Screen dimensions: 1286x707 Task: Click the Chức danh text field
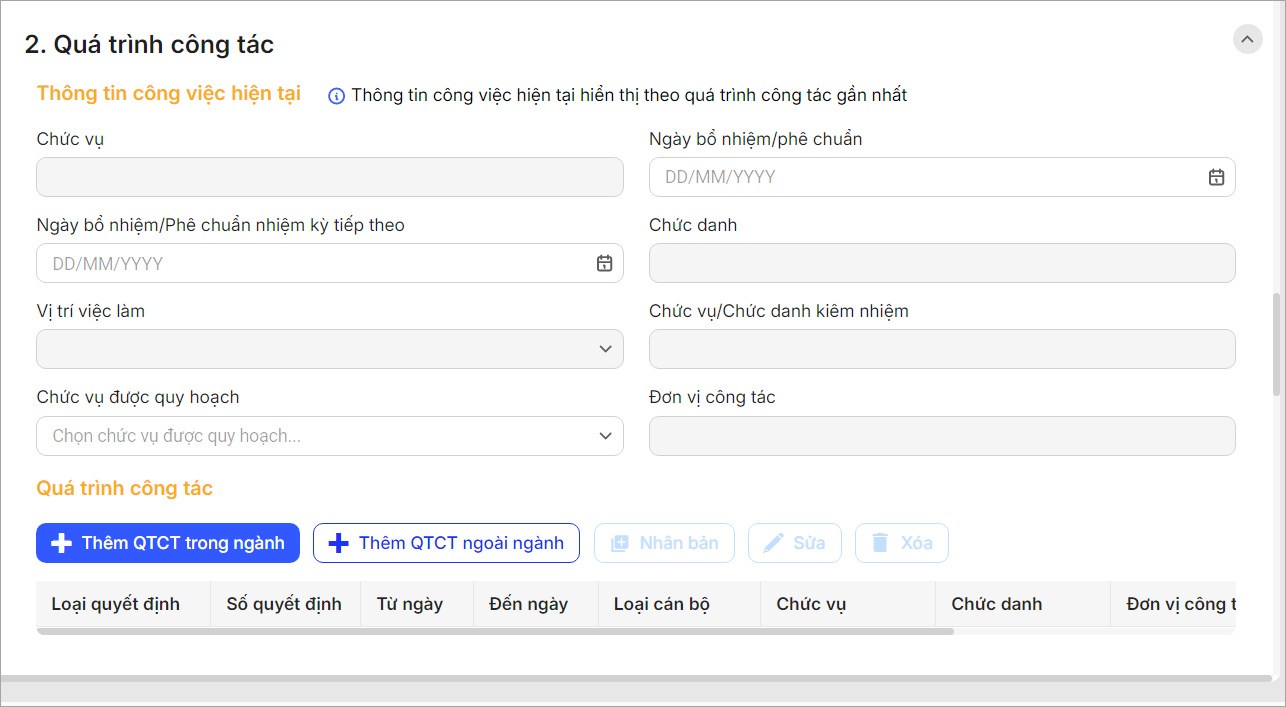tap(941, 263)
